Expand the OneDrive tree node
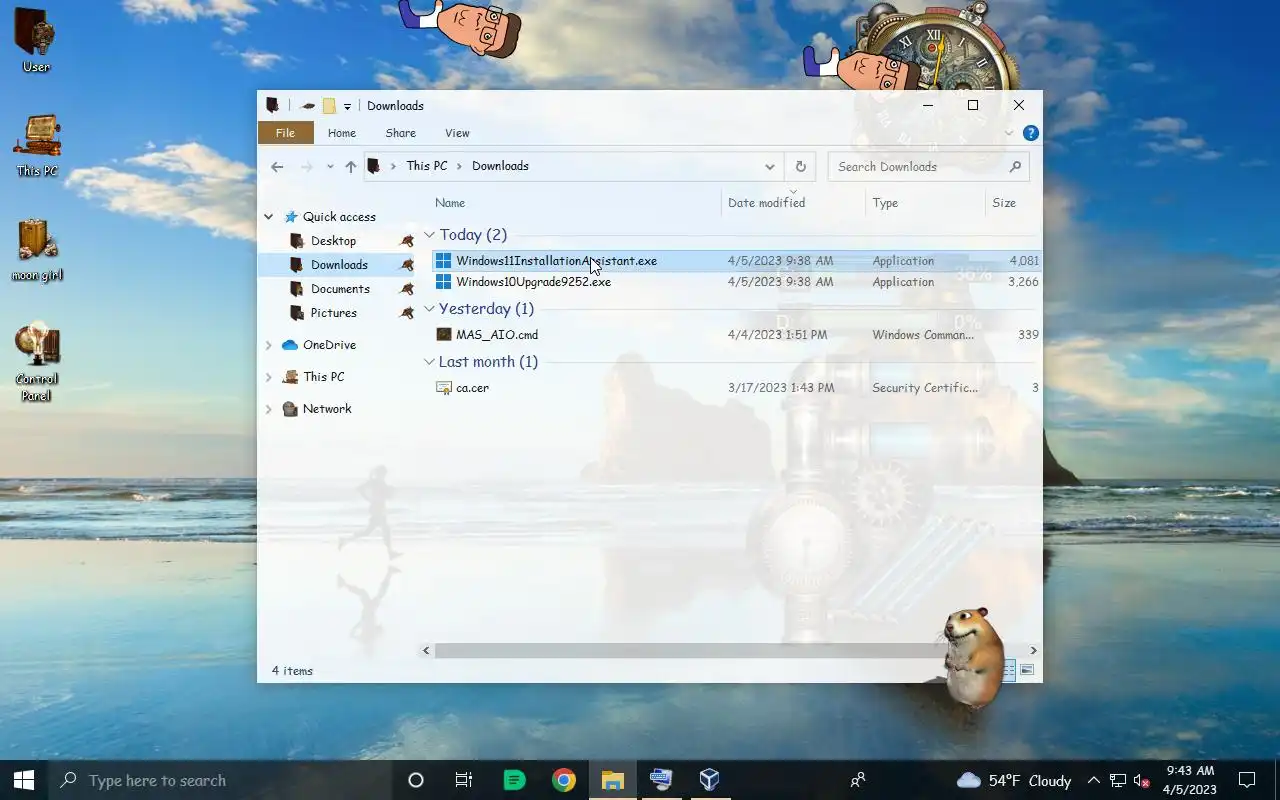Image resolution: width=1280 pixels, height=800 pixels. coord(268,345)
